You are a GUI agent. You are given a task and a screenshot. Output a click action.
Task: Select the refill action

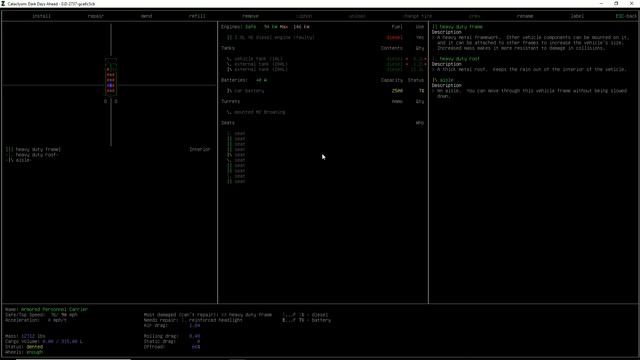pos(197,16)
